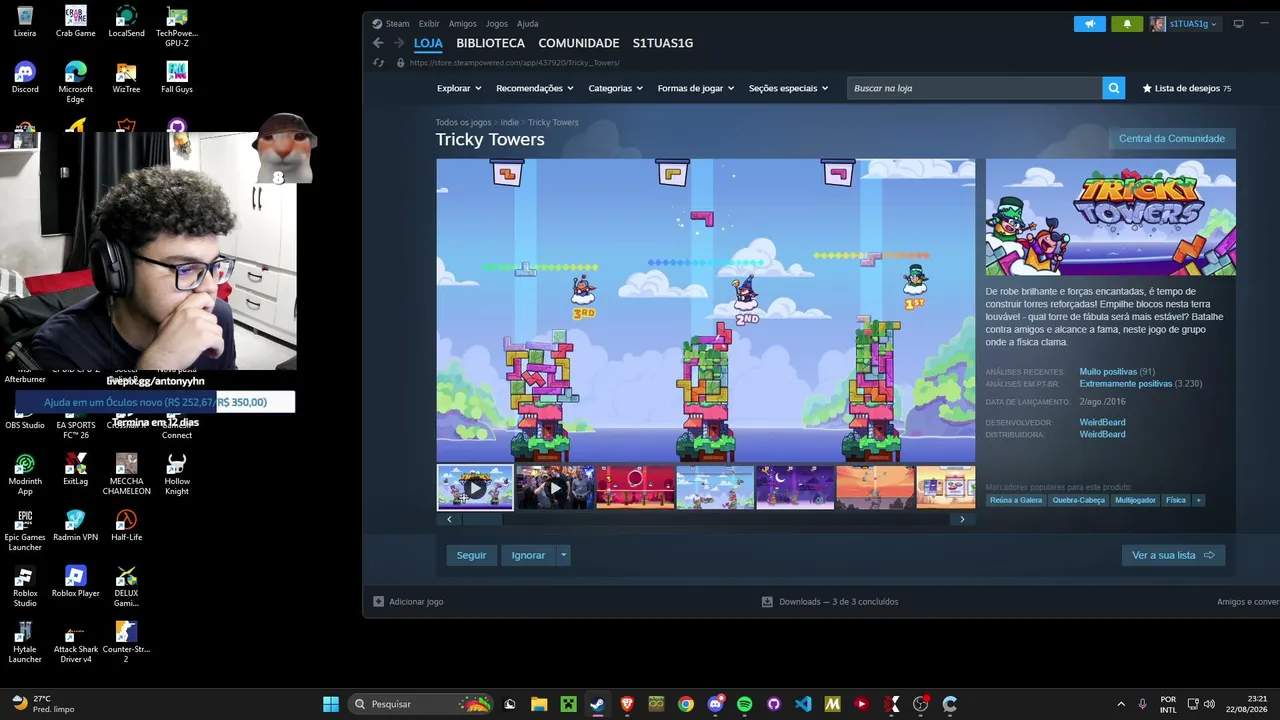Click the screenshot strip horizontal scrollbar handle
The image size is (1280, 720).
[x=482, y=519]
